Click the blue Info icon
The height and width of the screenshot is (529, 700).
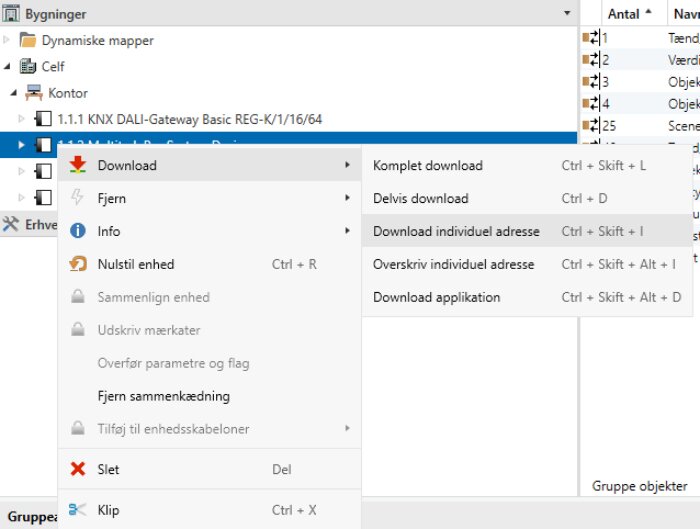78,231
